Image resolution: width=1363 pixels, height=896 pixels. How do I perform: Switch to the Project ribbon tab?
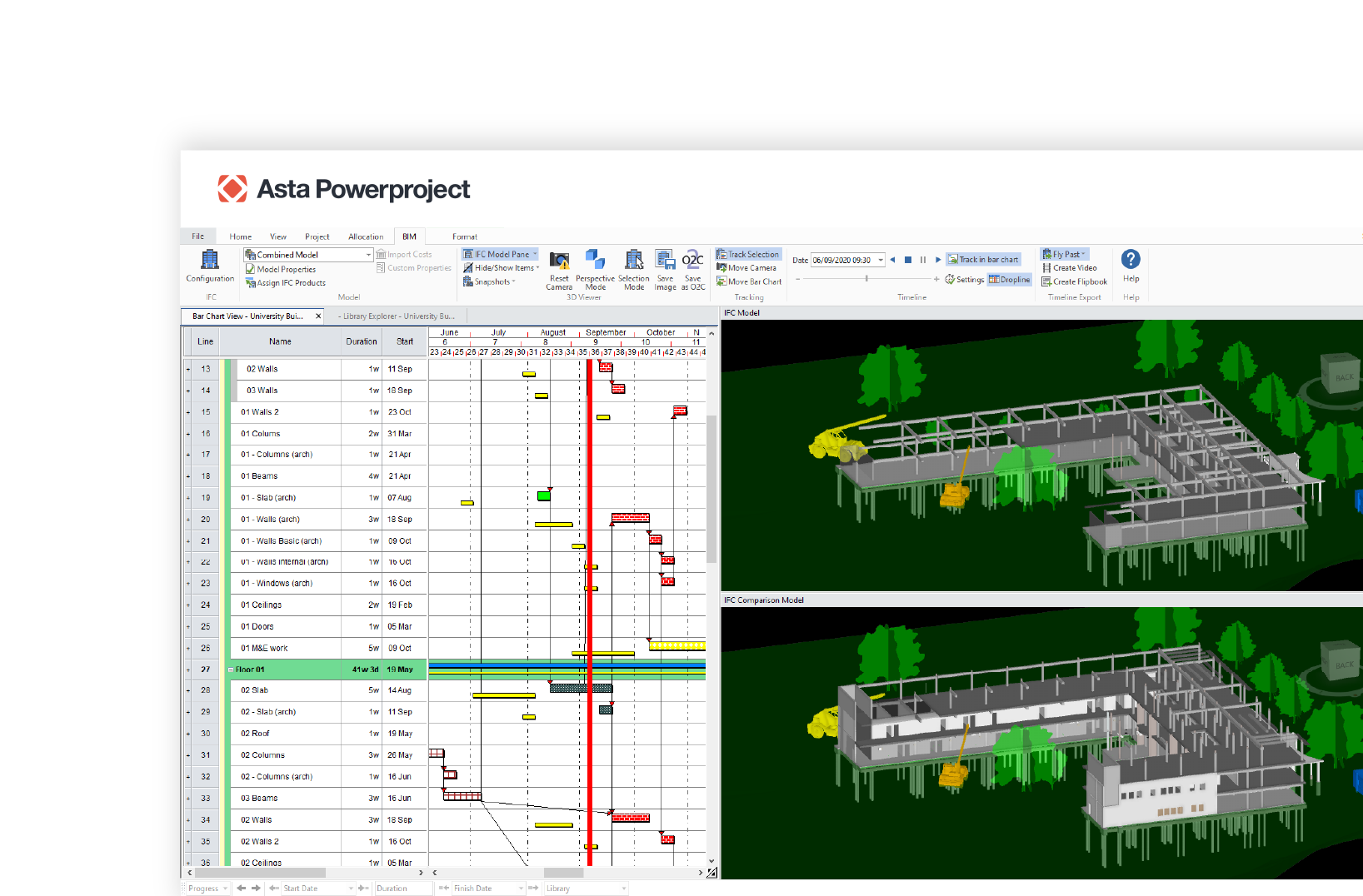(317, 237)
